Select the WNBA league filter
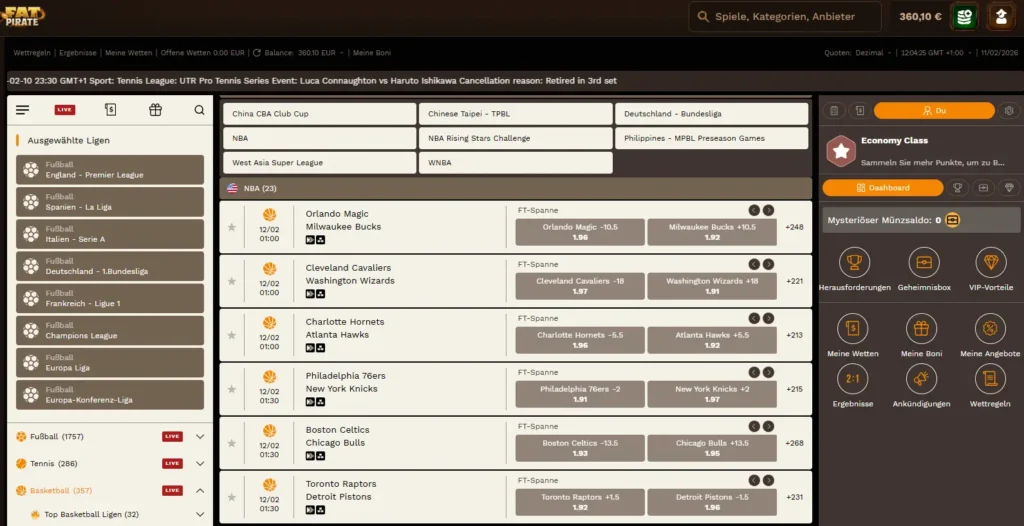1024x526 pixels. [515, 163]
